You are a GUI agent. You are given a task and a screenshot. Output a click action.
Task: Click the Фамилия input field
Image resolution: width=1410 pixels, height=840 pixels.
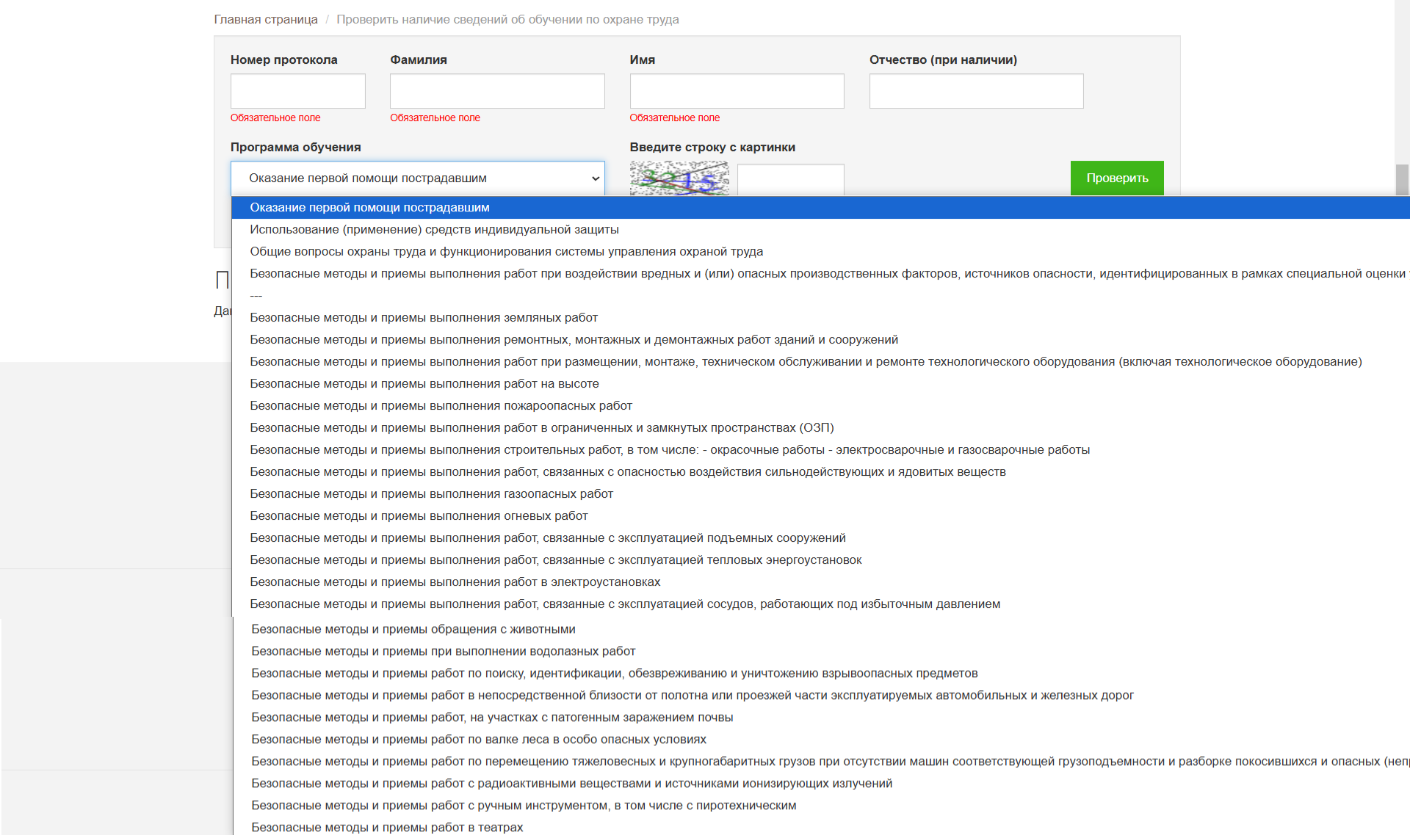coord(497,91)
